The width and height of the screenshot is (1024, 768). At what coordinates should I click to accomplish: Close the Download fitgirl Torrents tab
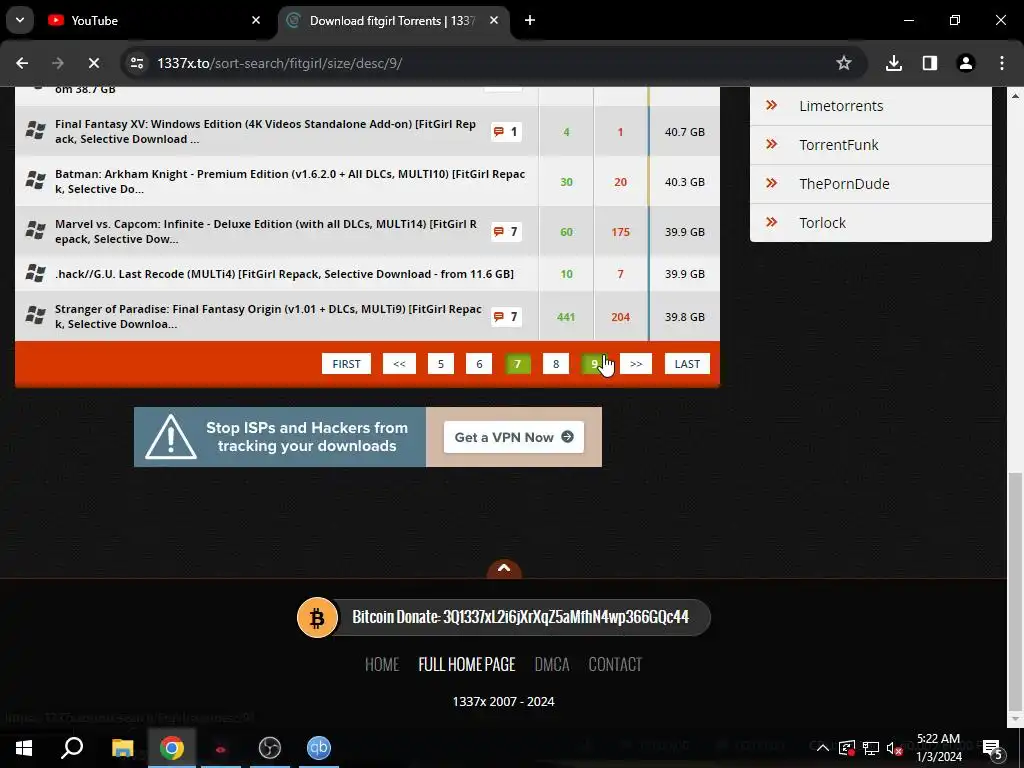click(494, 20)
